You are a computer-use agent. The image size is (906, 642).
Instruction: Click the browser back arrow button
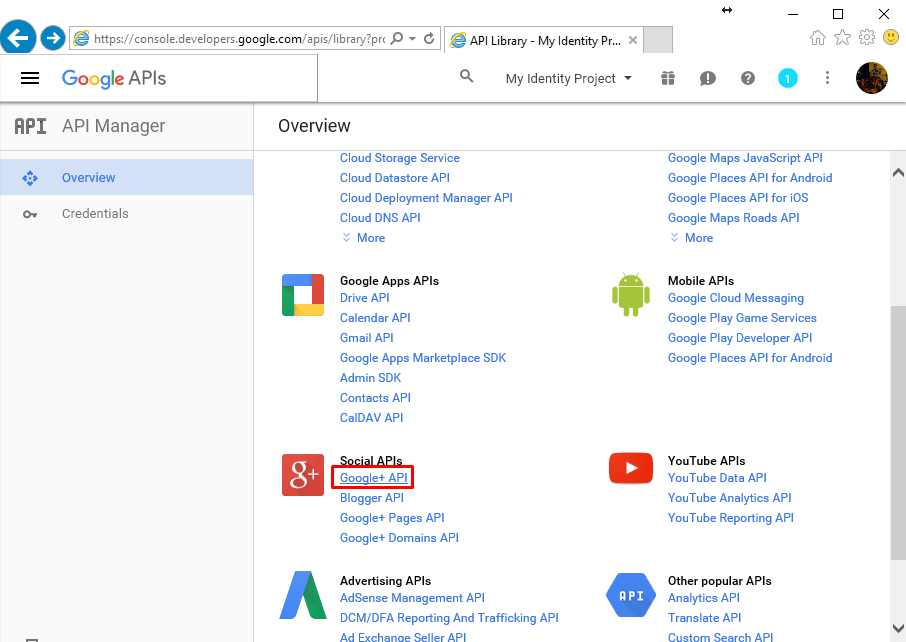pyautogui.click(x=19, y=38)
